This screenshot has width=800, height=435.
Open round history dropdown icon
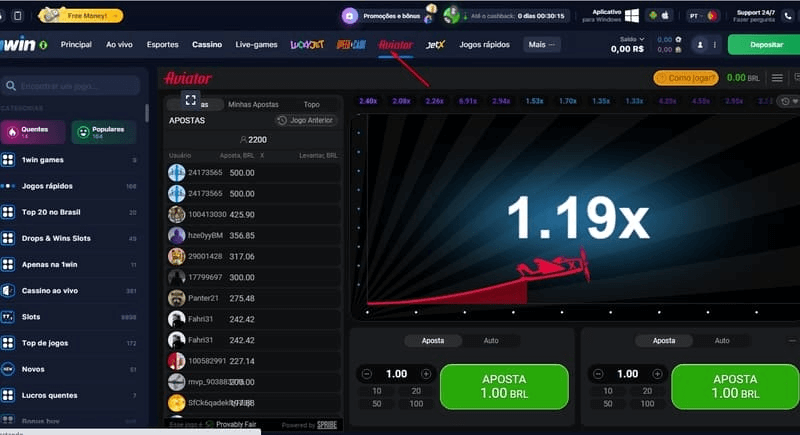(788, 101)
